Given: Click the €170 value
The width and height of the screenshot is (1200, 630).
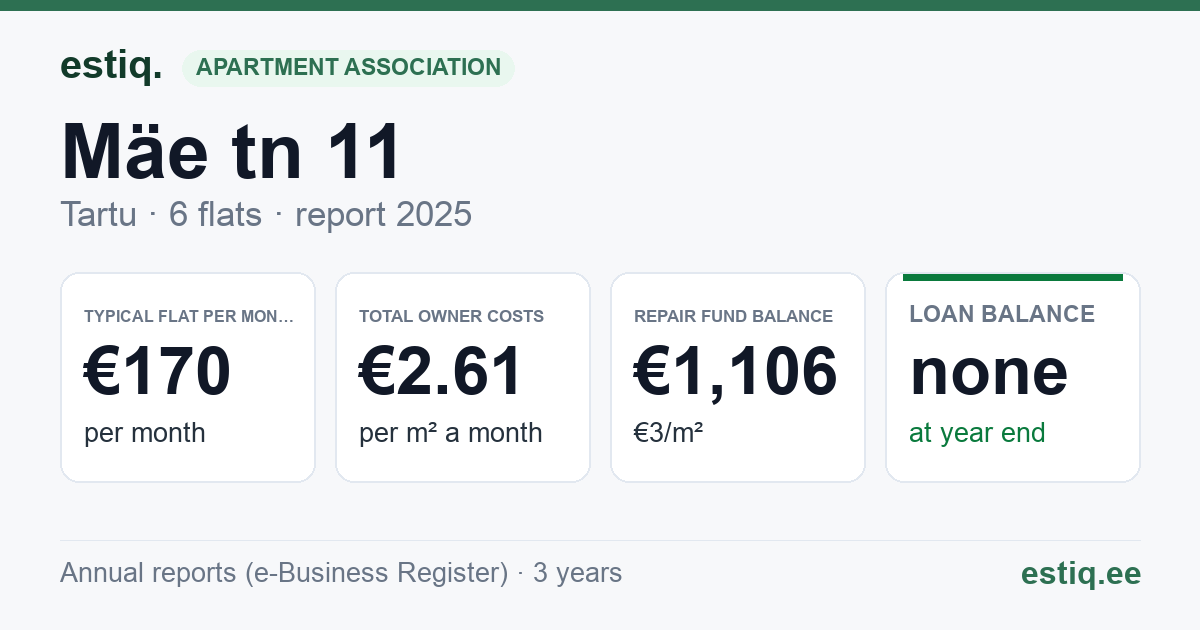Looking at the screenshot, I should [x=157, y=372].
